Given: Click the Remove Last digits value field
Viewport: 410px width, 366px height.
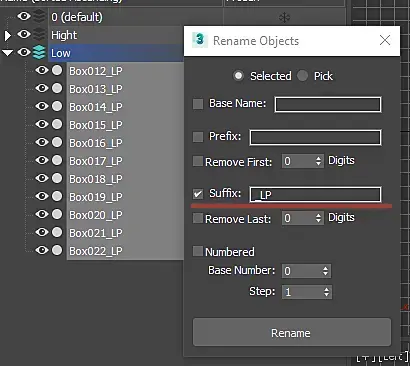Looking at the screenshot, I should tap(299, 218).
